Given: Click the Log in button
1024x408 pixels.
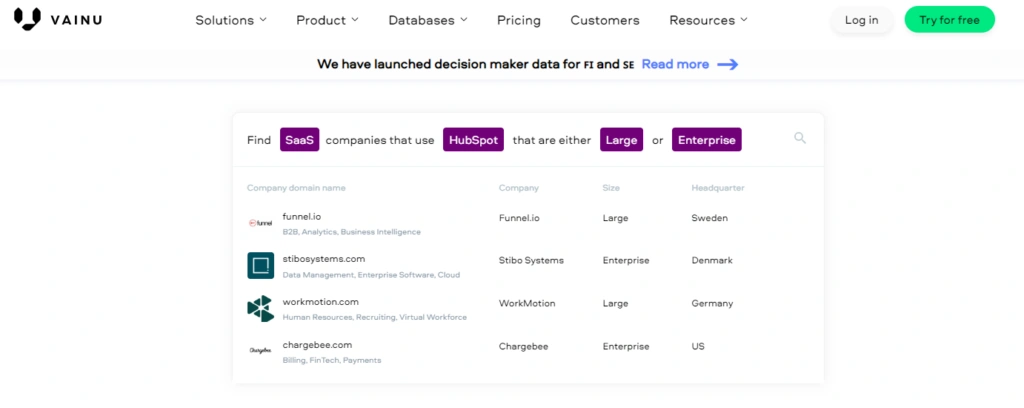Looking at the screenshot, I should pyautogui.click(x=861, y=20).
